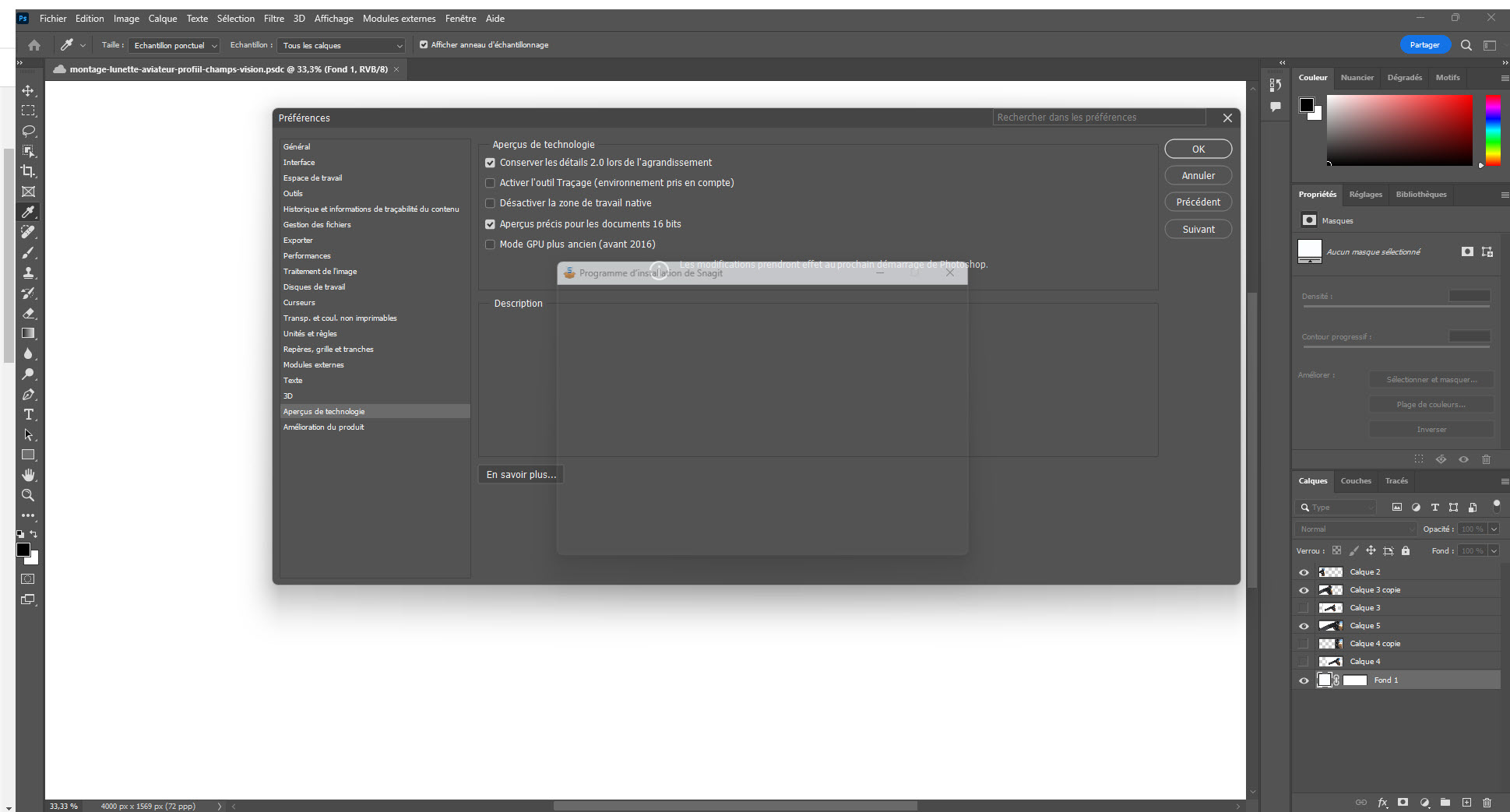Select the Crop tool
Image resolution: width=1510 pixels, height=812 pixels.
pos(28,171)
